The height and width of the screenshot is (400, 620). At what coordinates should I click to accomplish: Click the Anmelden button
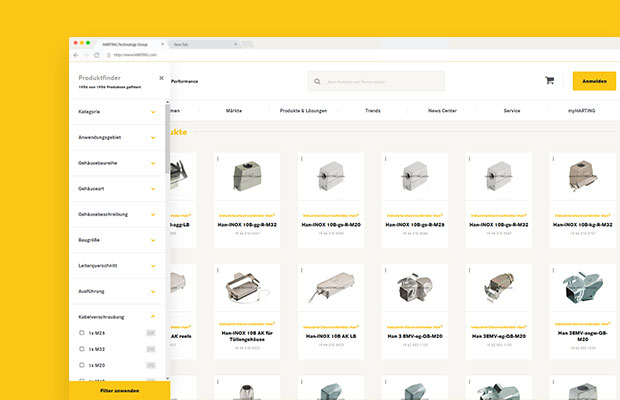594,81
